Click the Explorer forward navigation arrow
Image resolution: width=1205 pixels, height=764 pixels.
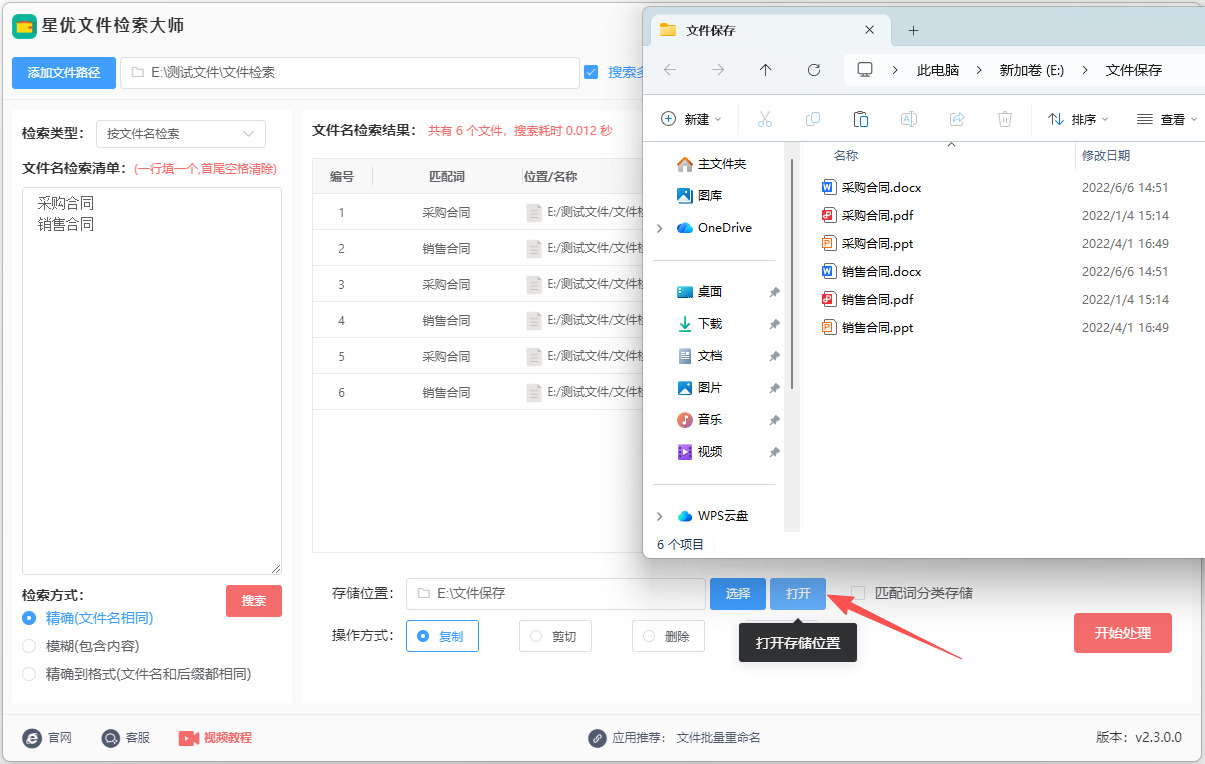point(718,70)
